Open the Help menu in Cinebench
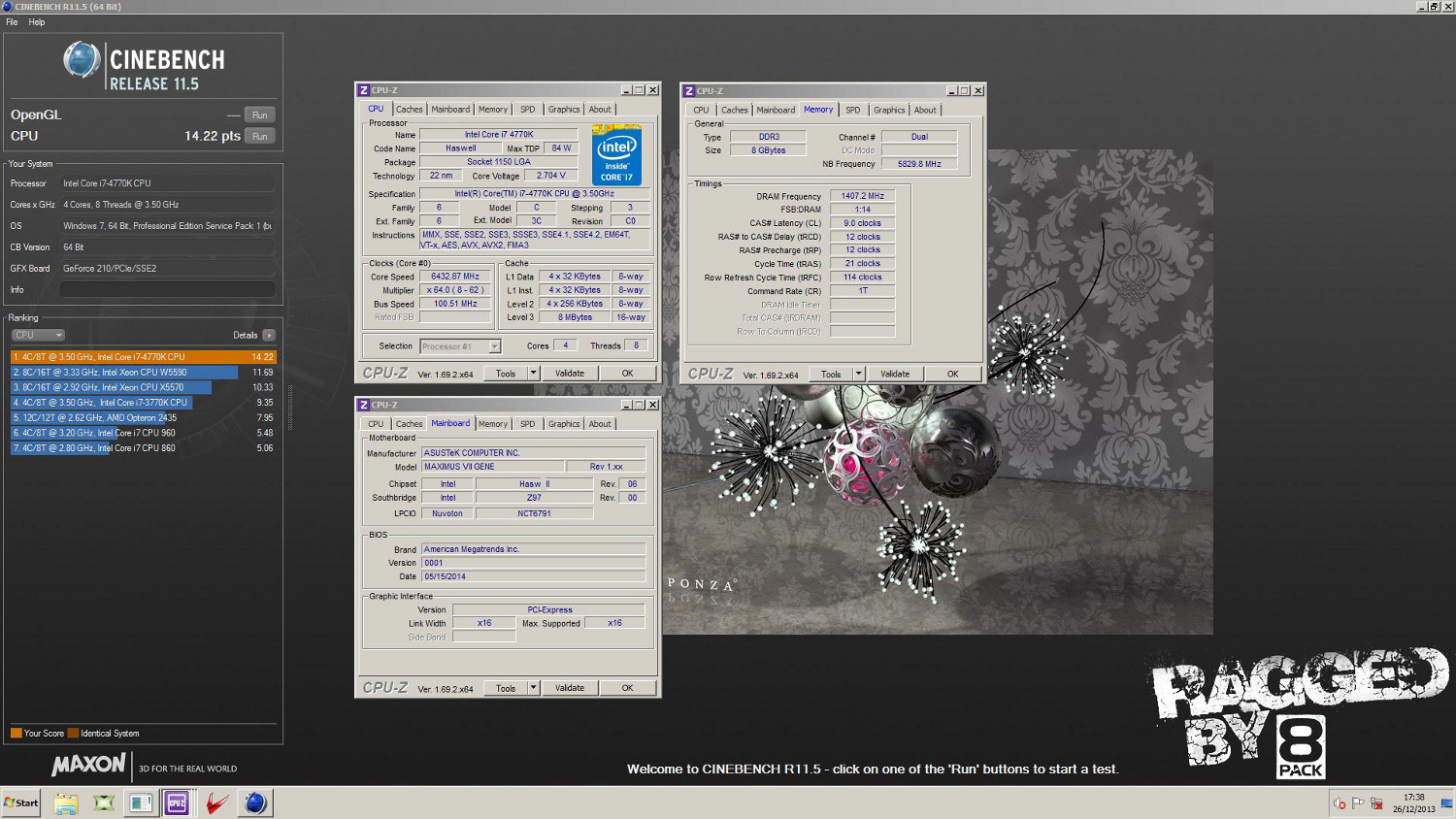The height and width of the screenshot is (819, 1456). pos(37,22)
